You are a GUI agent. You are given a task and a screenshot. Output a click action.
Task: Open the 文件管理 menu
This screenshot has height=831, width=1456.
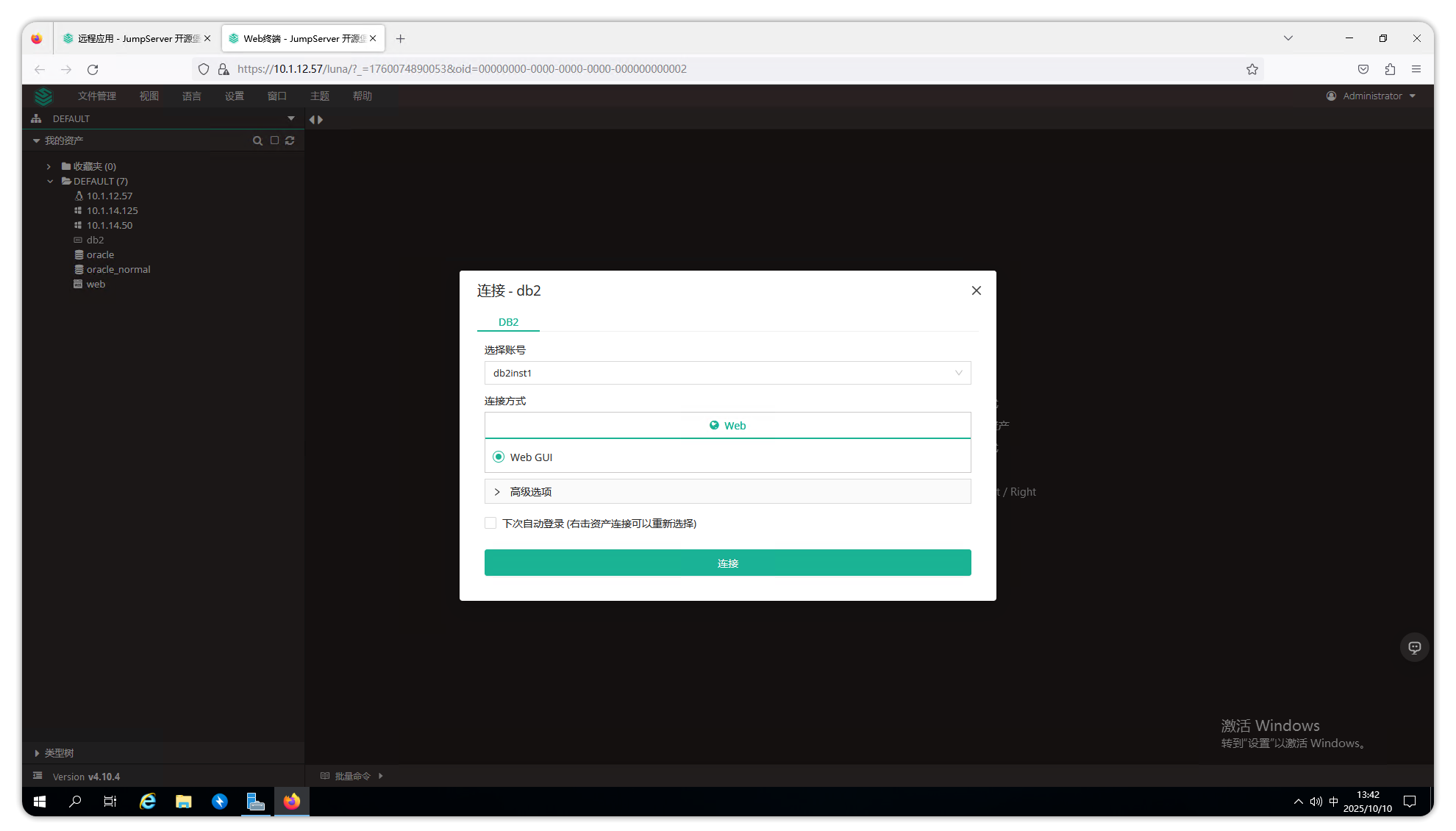pos(97,96)
